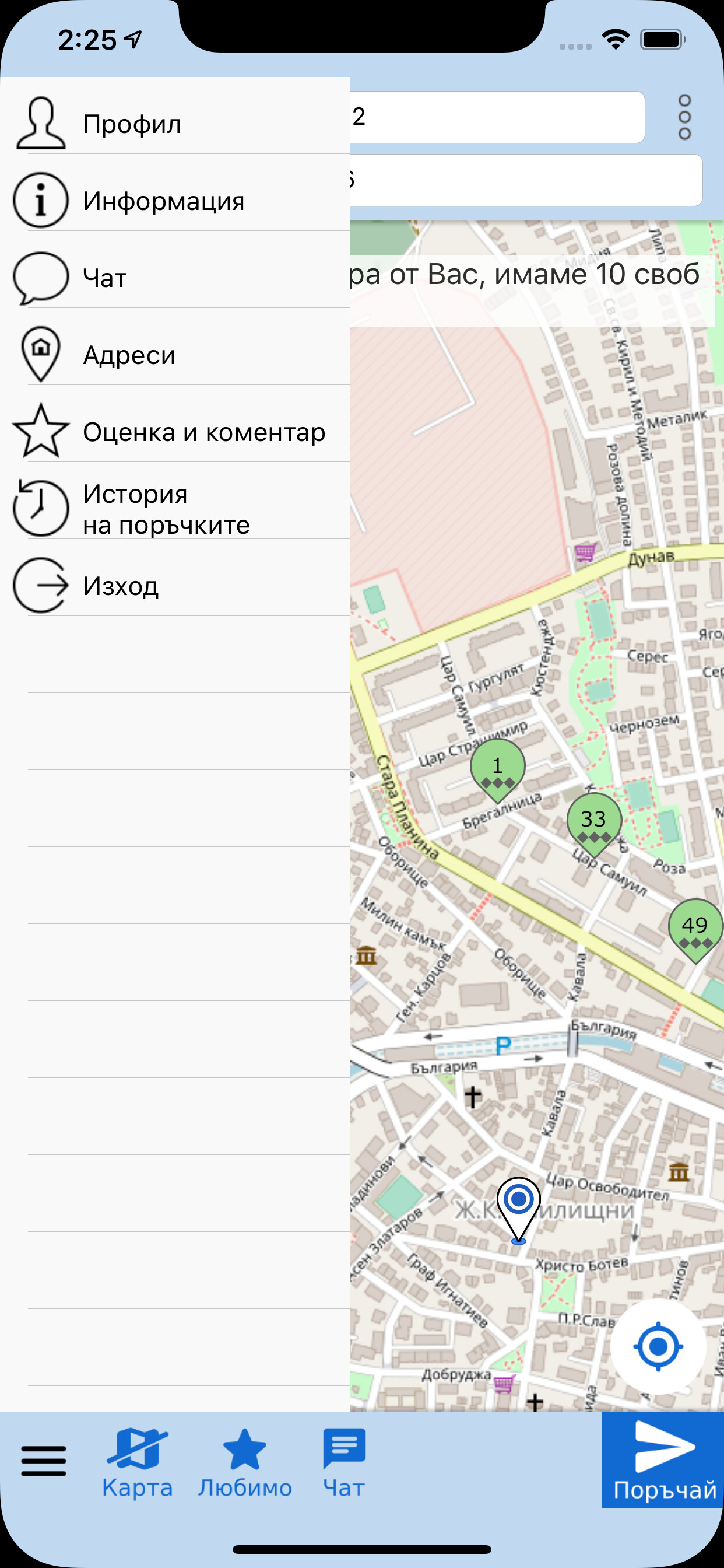The image size is (724, 1568).
Task: Center map on my location button
Action: coord(658,1347)
